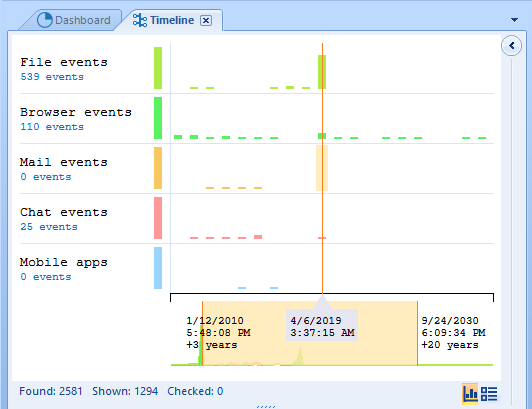Switch to bar chart timeline view

470,394
